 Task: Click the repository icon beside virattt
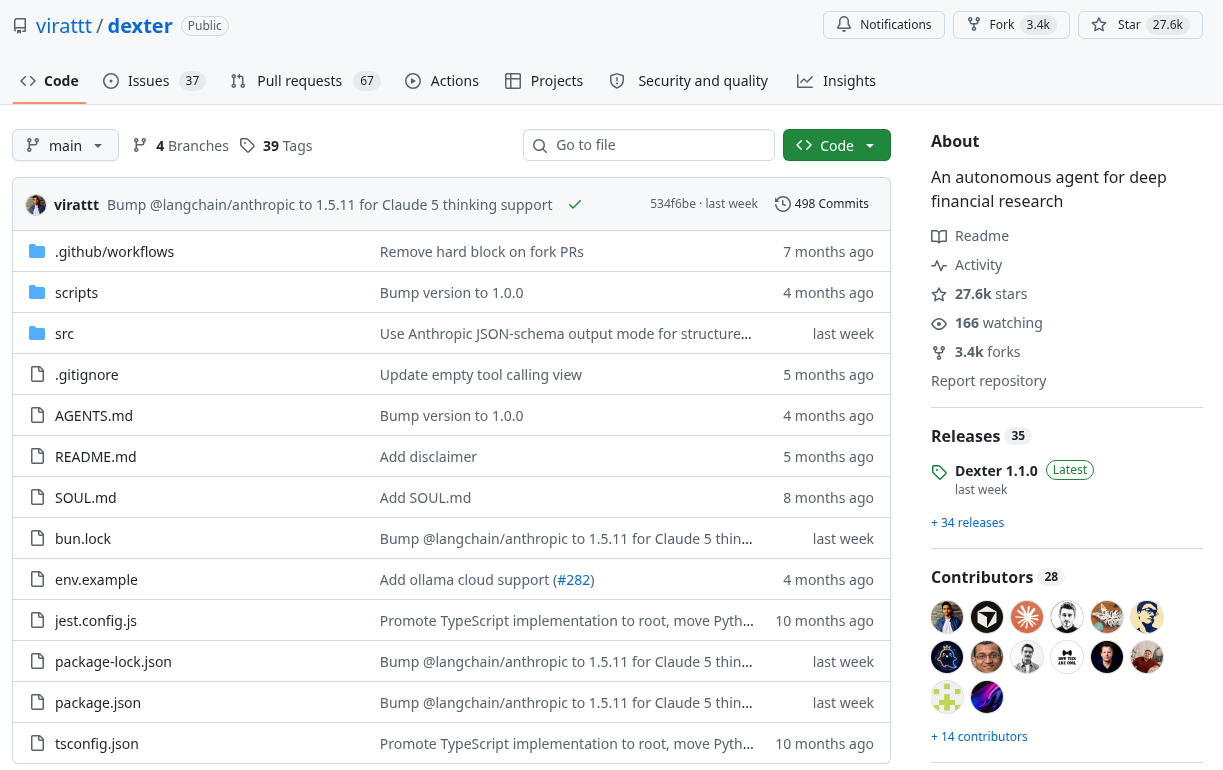point(20,26)
